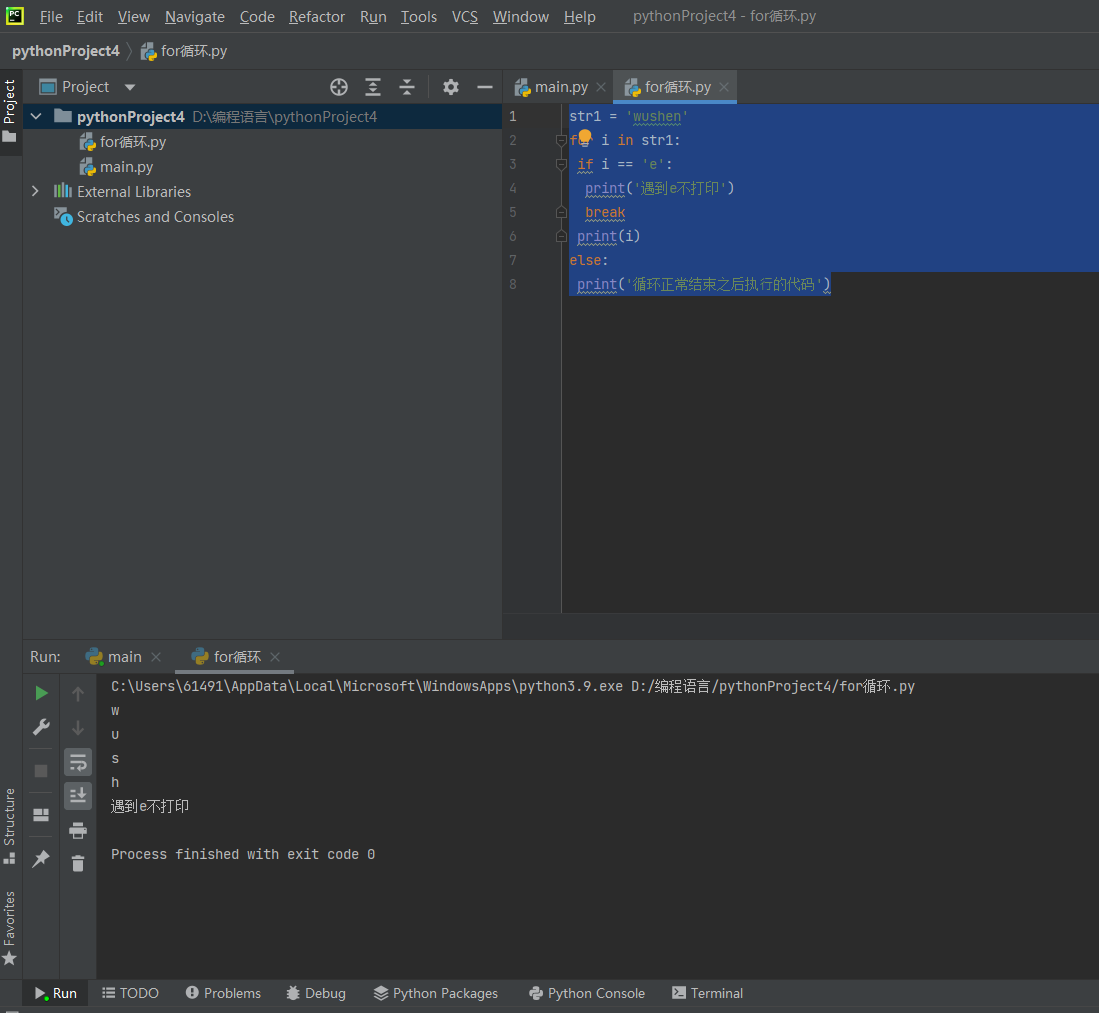Open the Run menu
1099x1013 pixels.
pyautogui.click(x=374, y=17)
